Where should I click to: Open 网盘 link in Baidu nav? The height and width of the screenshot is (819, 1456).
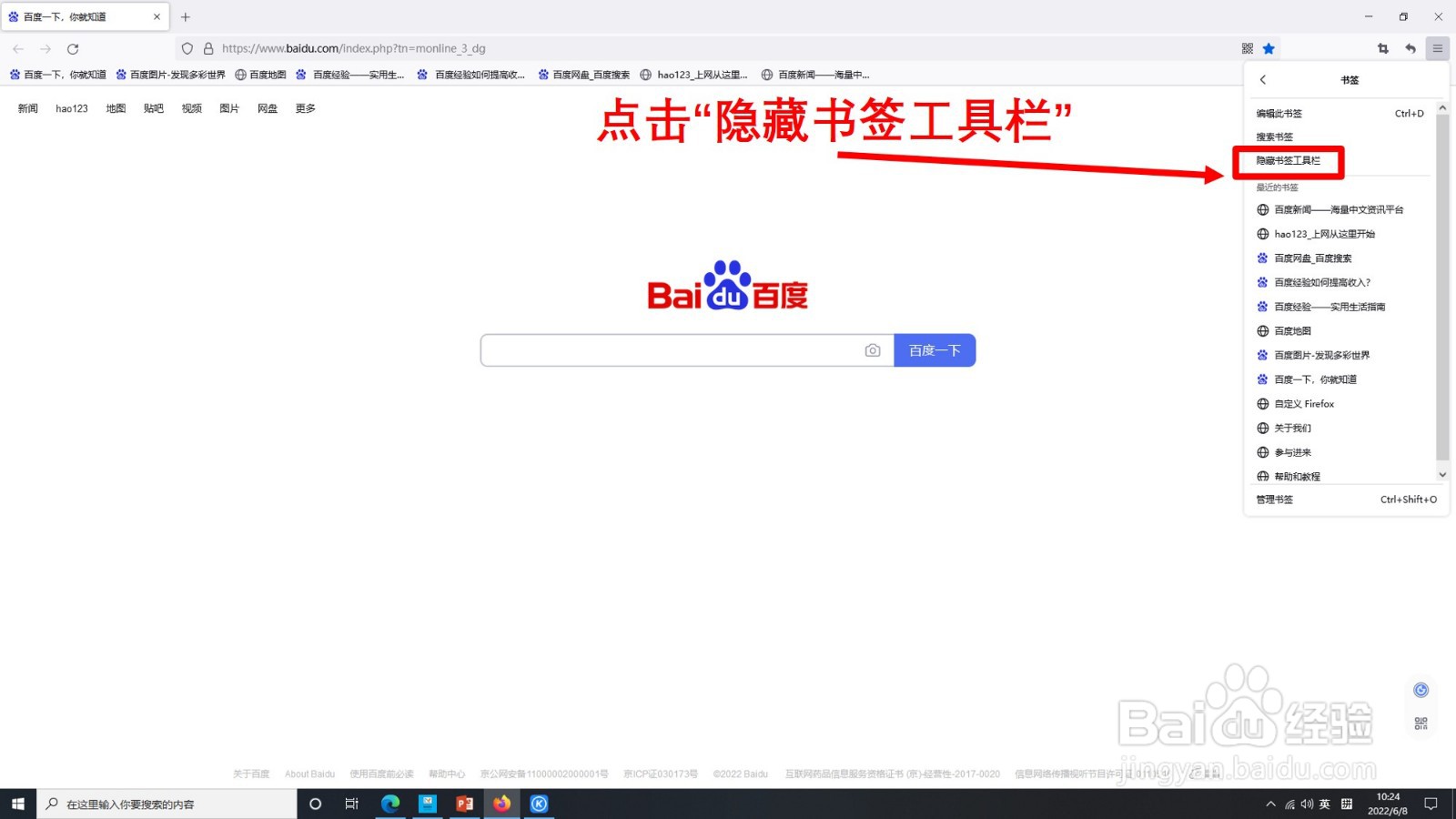(x=268, y=108)
